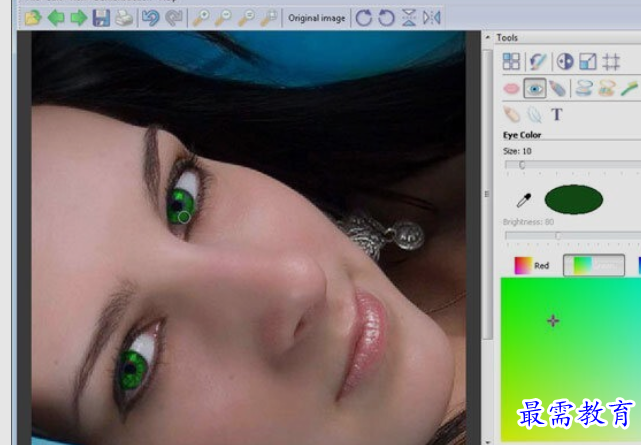Open the dark green eye color swatch
Image resolution: width=641 pixels, height=445 pixels.
point(574,199)
